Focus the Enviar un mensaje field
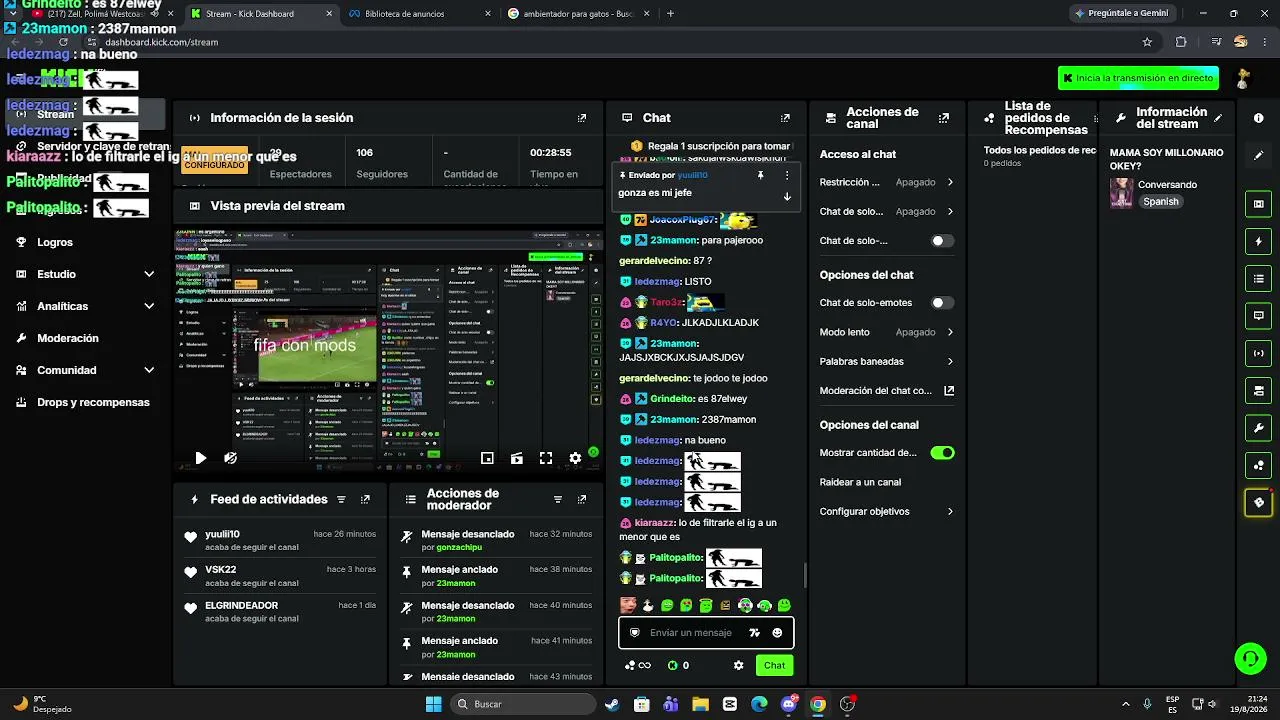1280x720 pixels. pyautogui.click(x=691, y=633)
